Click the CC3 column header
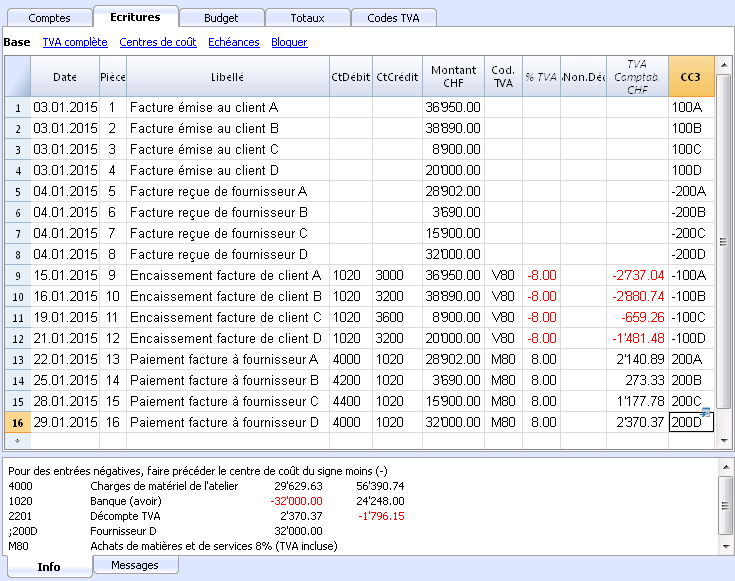The width and height of the screenshot is (735, 581). pos(691,76)
